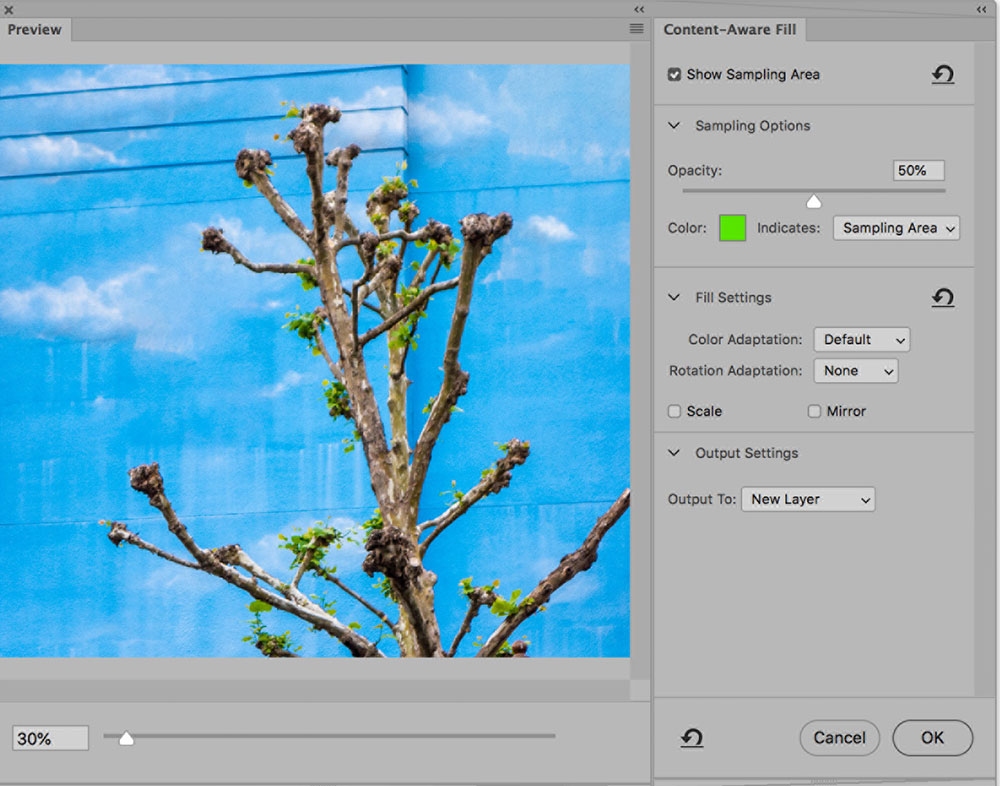Open the Output To dropdown
Image resolution: width=1000 pixels, height=786 pixels.
(x=808, y=500)
